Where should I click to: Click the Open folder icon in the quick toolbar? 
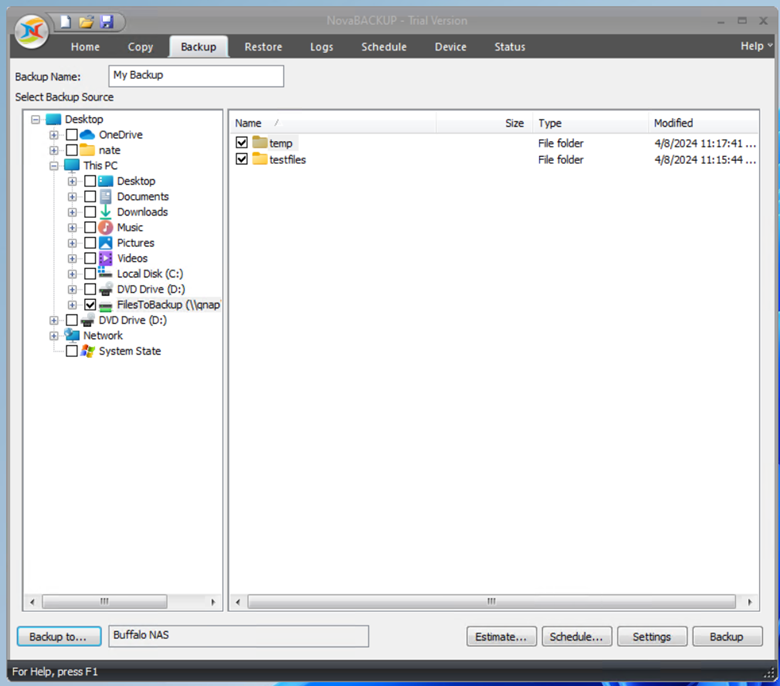pyautogui.click(x=86, y=21)
